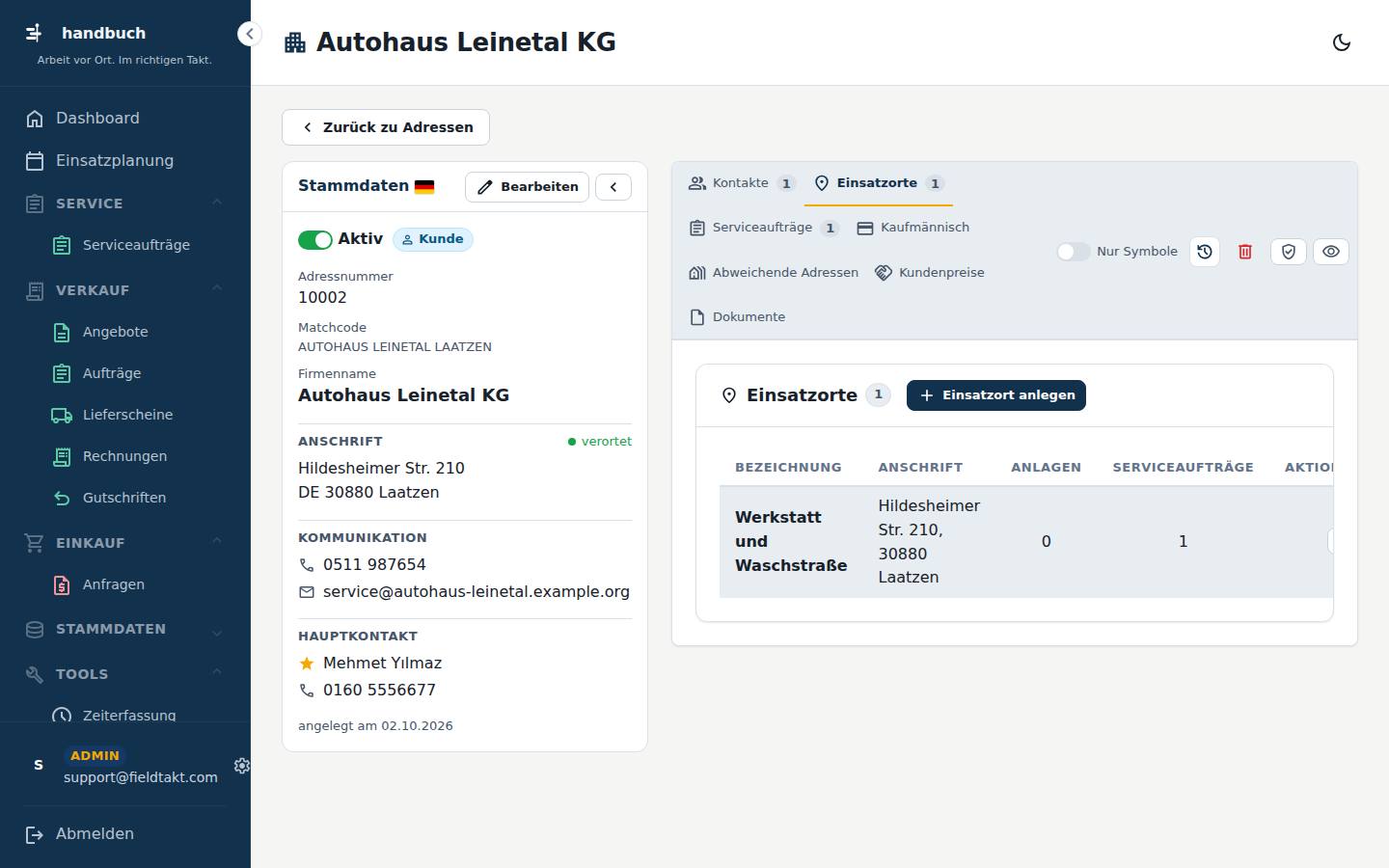Click the service email envelope icon
The height and width of the screenshot is (868, 1389).
tap(307, 592)
